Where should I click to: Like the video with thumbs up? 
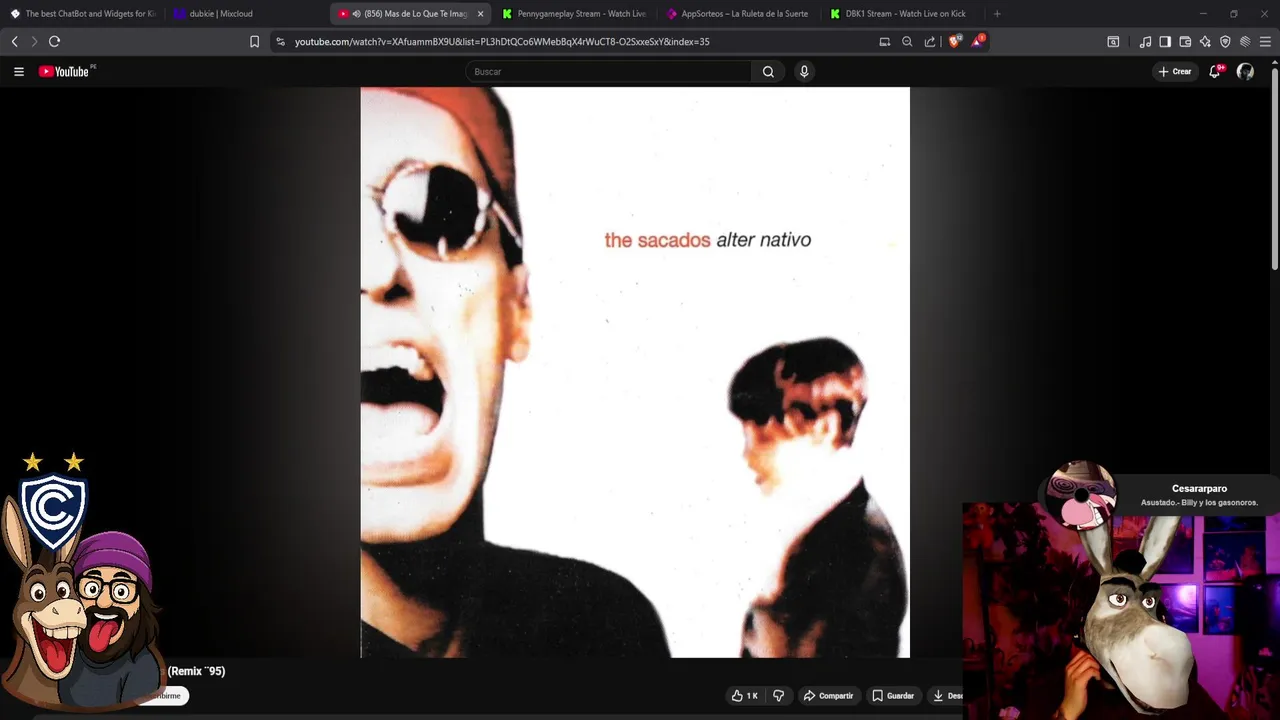[744, 695]
